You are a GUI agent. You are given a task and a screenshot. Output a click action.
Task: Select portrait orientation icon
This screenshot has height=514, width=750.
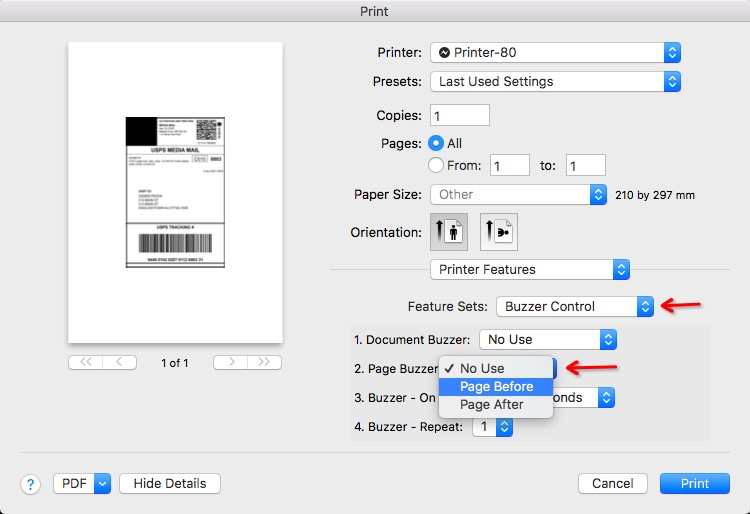[449, 233]
